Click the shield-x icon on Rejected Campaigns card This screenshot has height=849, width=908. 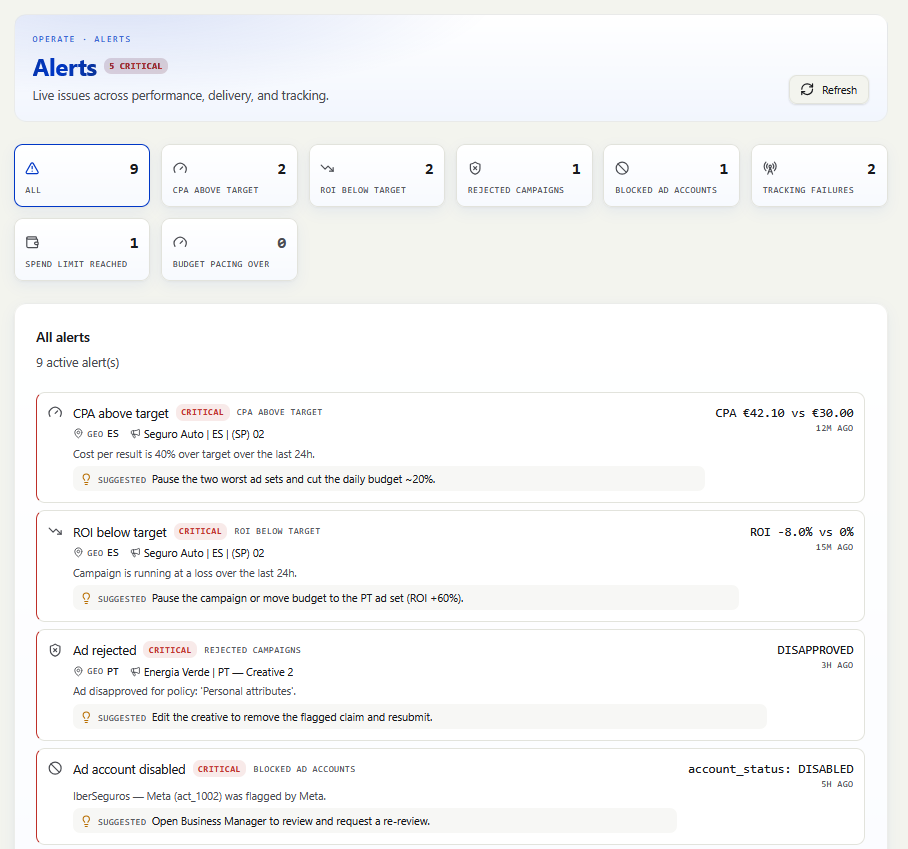click(475, 169)
